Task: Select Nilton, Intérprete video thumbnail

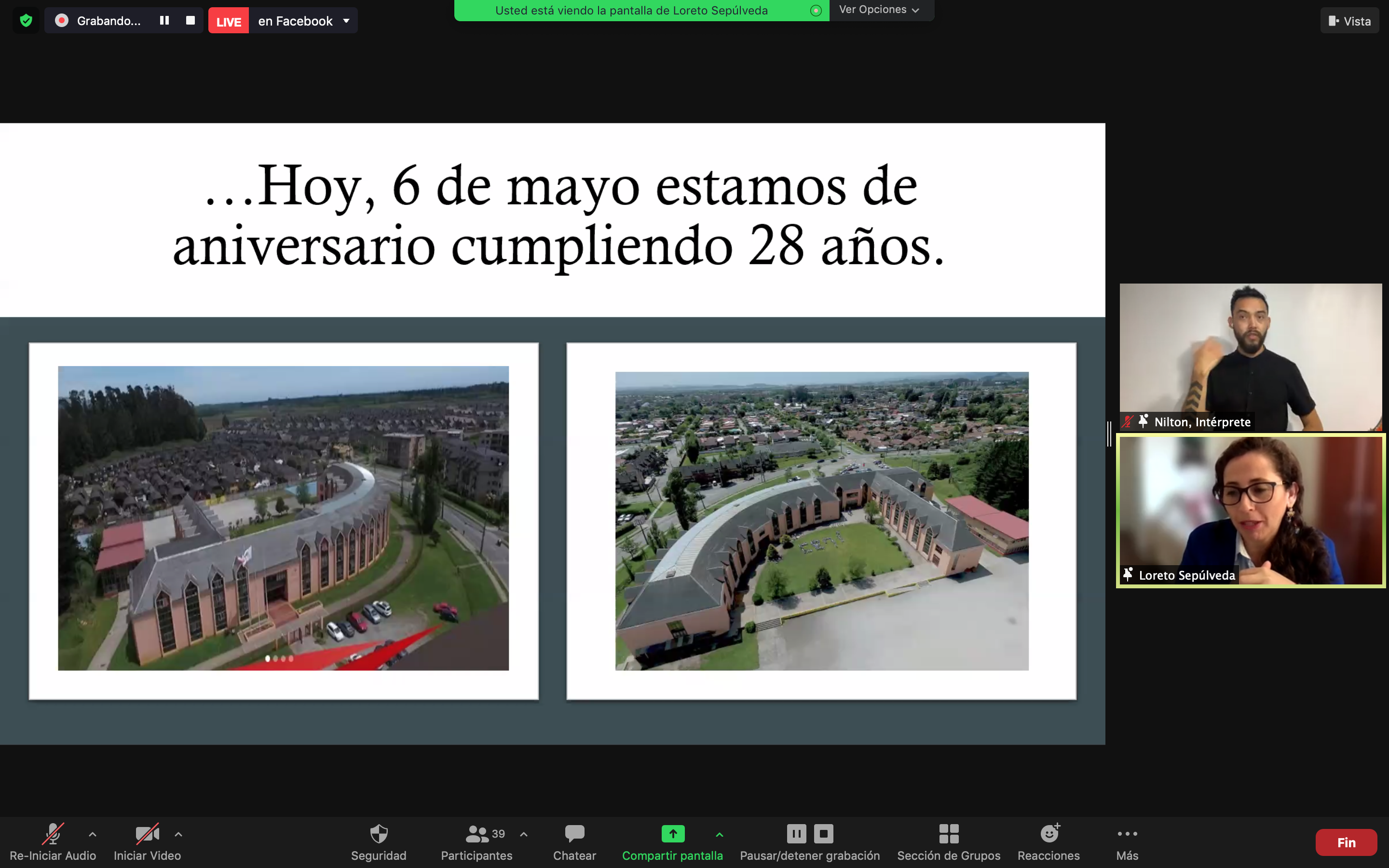Action: (1250, 356)
